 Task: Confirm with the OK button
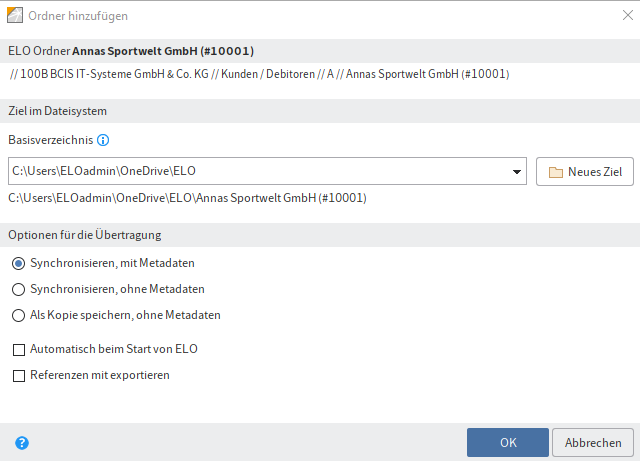[x=508, y=443]
